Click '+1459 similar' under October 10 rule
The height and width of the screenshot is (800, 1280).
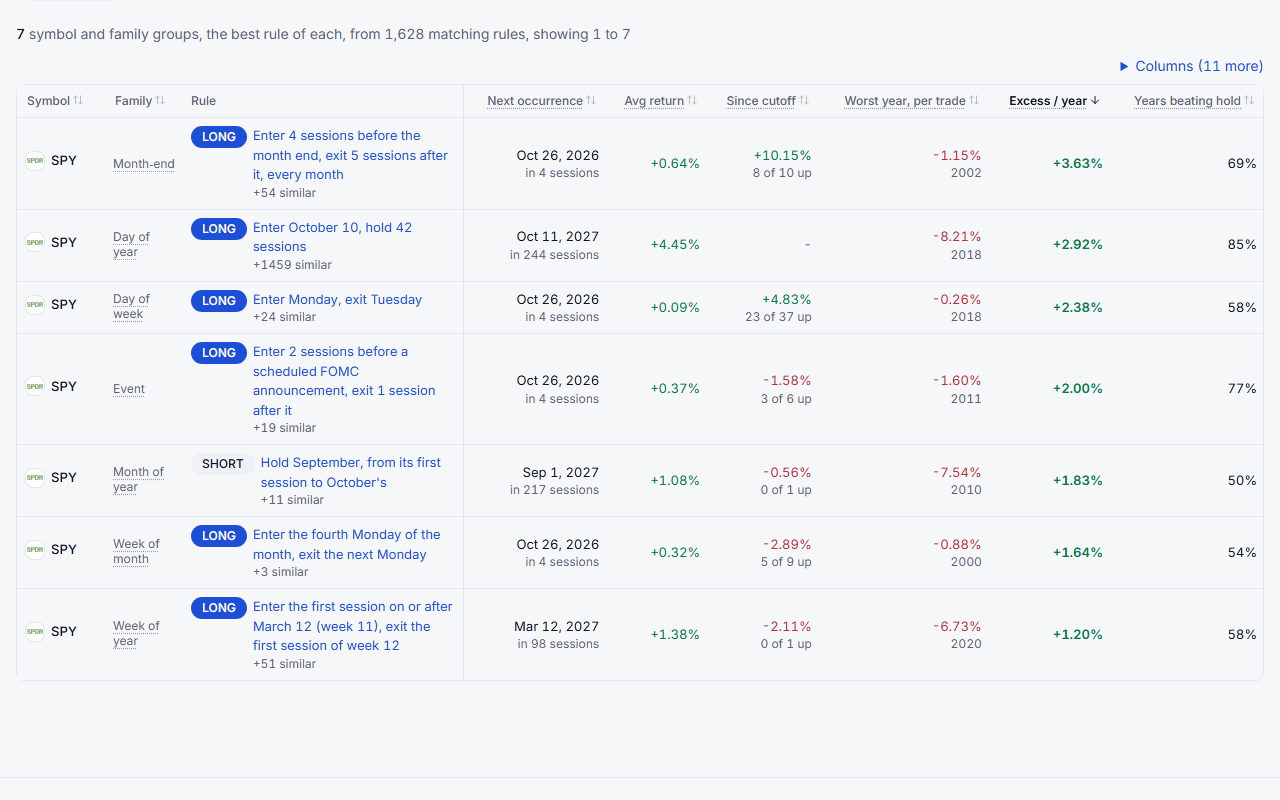pos(292,265)
